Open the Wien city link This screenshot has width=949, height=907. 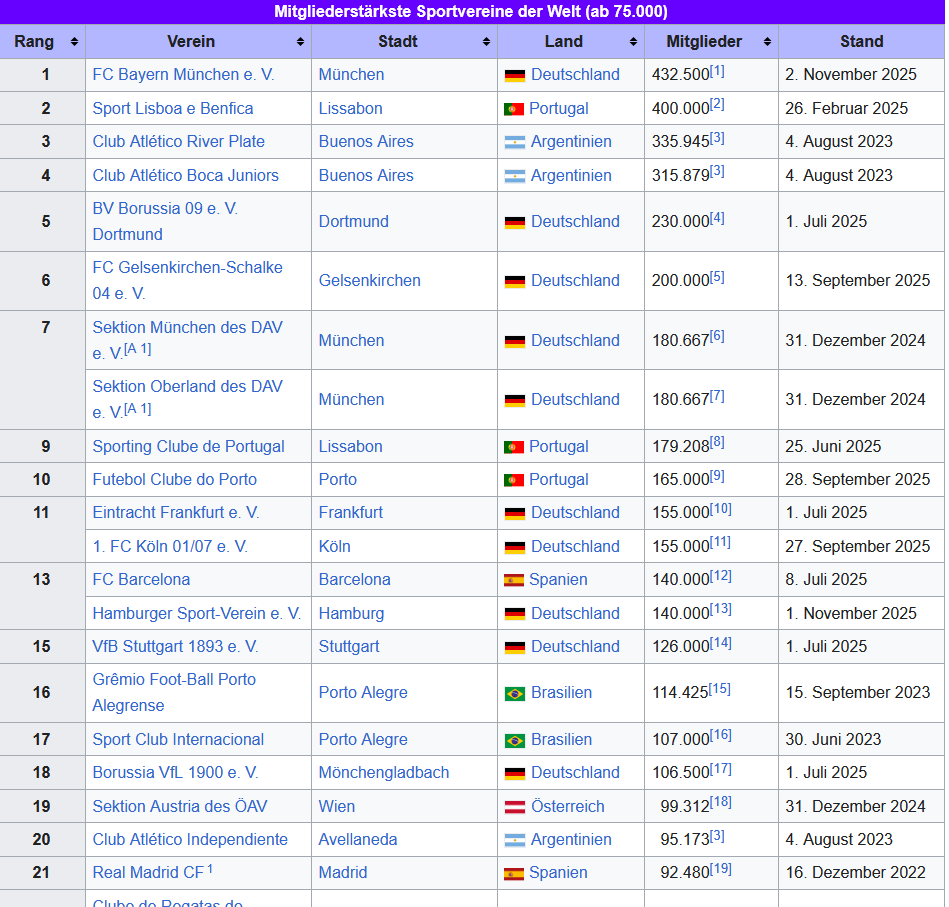[337, 807]
